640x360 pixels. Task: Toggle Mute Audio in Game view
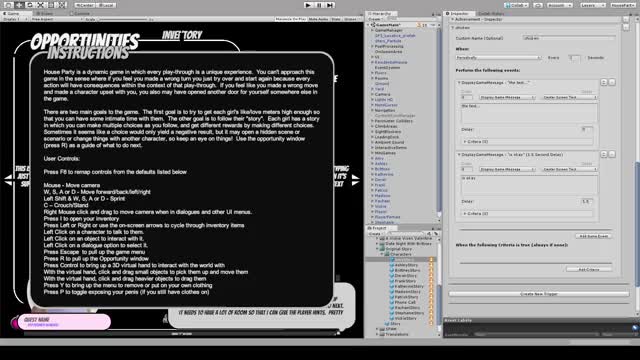pyautogui.click(x=318, y=19)
